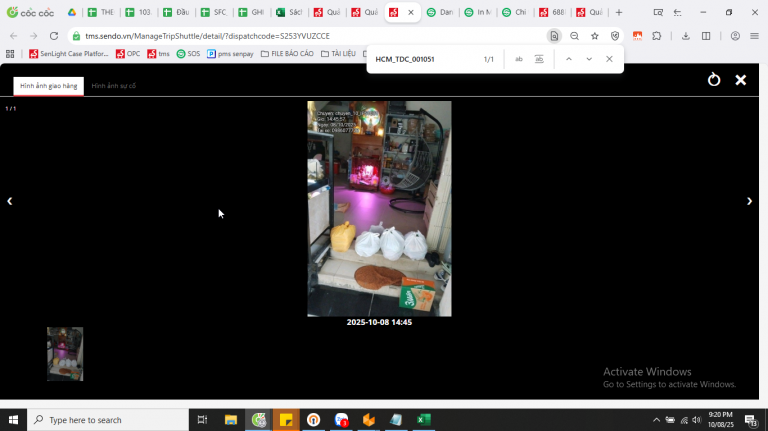Switch to the 'Dan' browser tab
This screenshot has height=431, width=768.
pos(440,12)
